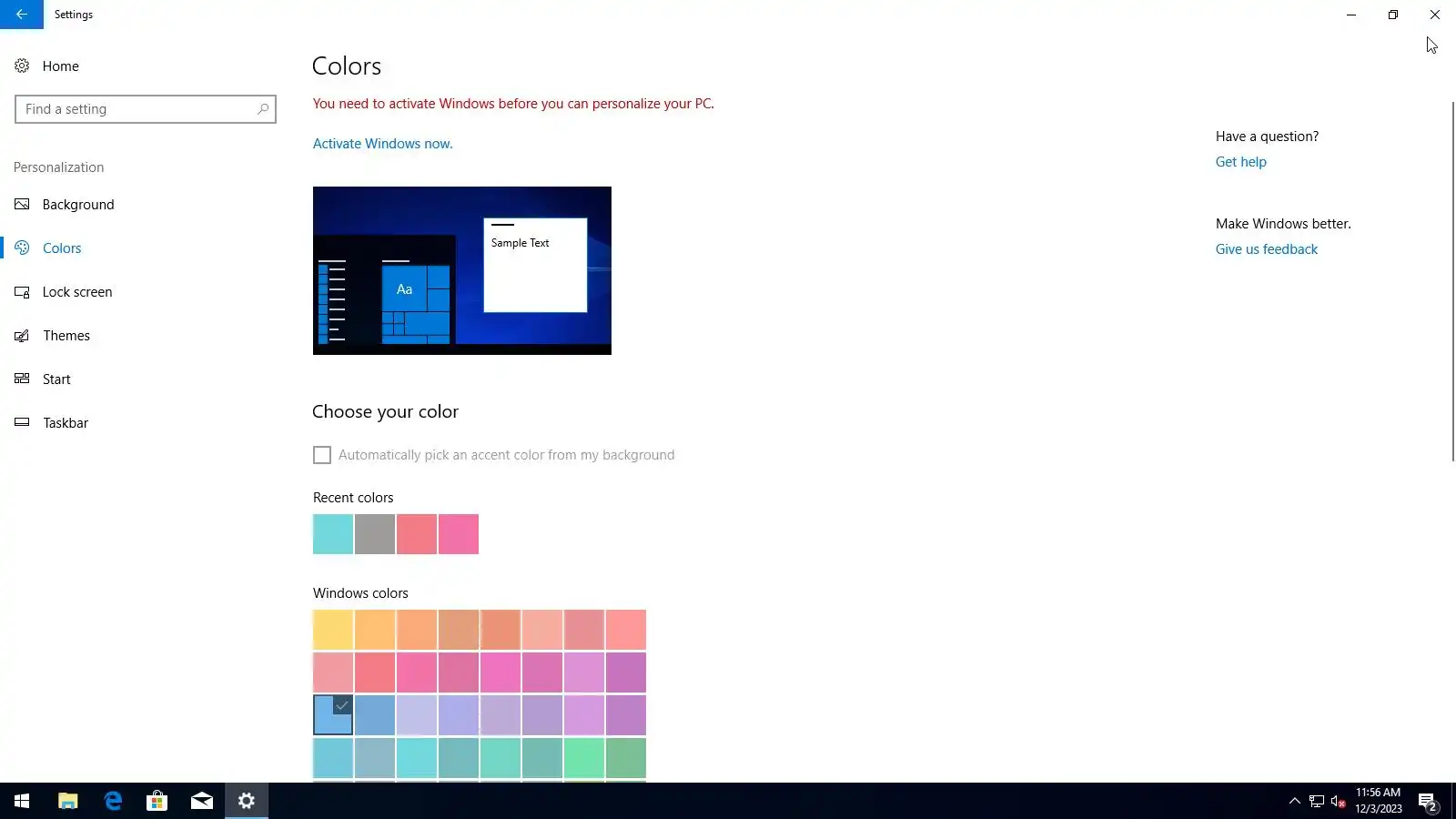This screenshot has height=819, width=1456.
Task: Open Microsoft Edge from the taskbar
Action: [x=113, y=801]
